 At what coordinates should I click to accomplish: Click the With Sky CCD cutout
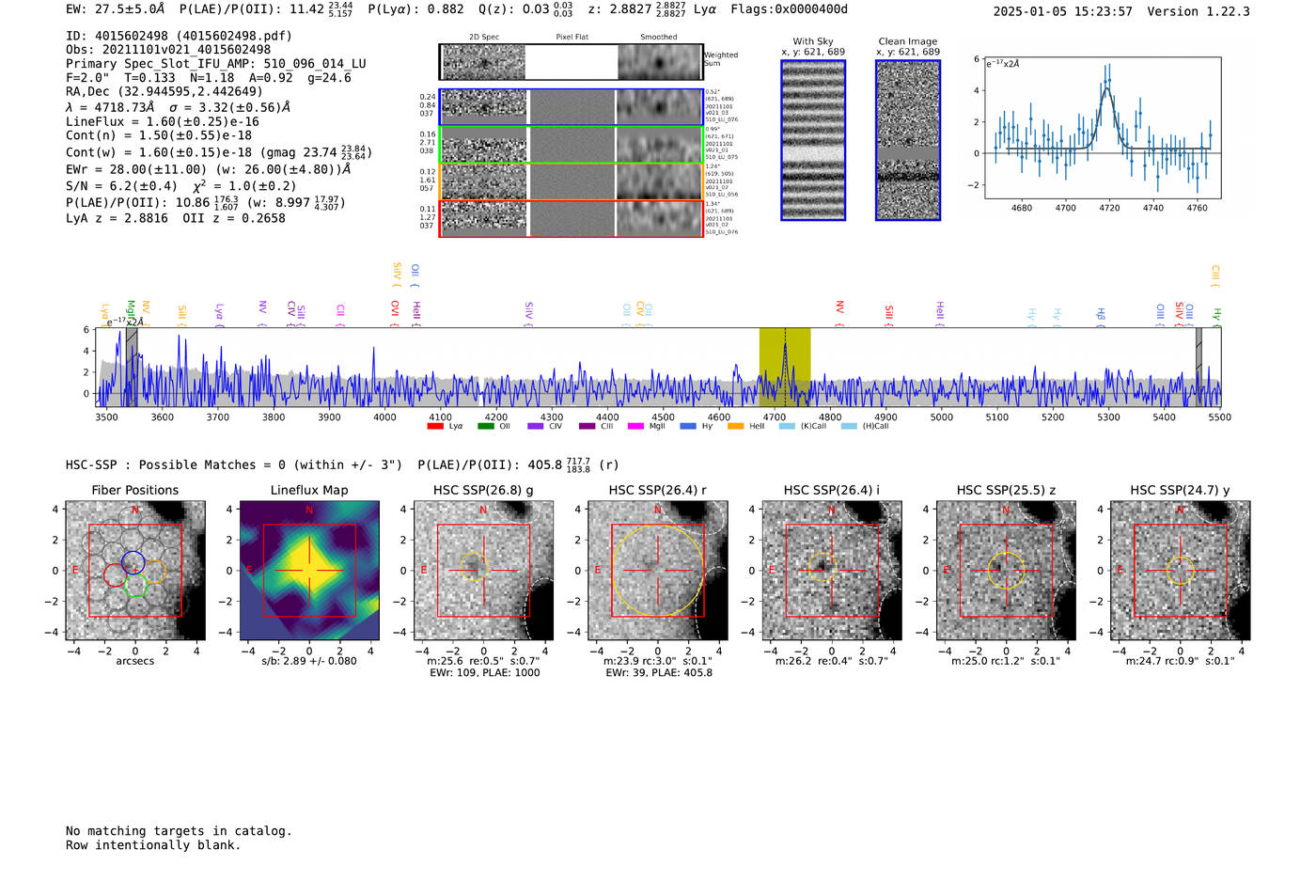(x=813, y=140)
